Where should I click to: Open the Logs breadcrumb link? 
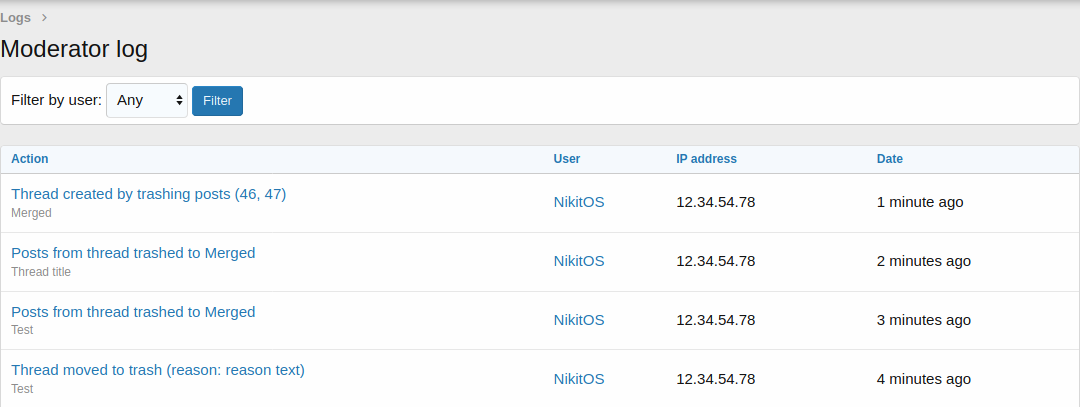tap(15, 17)
